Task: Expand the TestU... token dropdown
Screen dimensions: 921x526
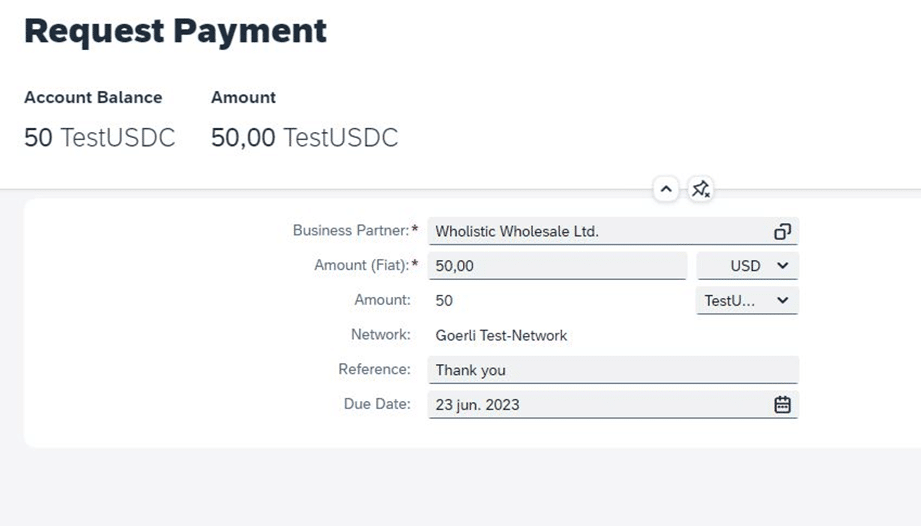Action: pyautogui.click(x=747, y=301)
